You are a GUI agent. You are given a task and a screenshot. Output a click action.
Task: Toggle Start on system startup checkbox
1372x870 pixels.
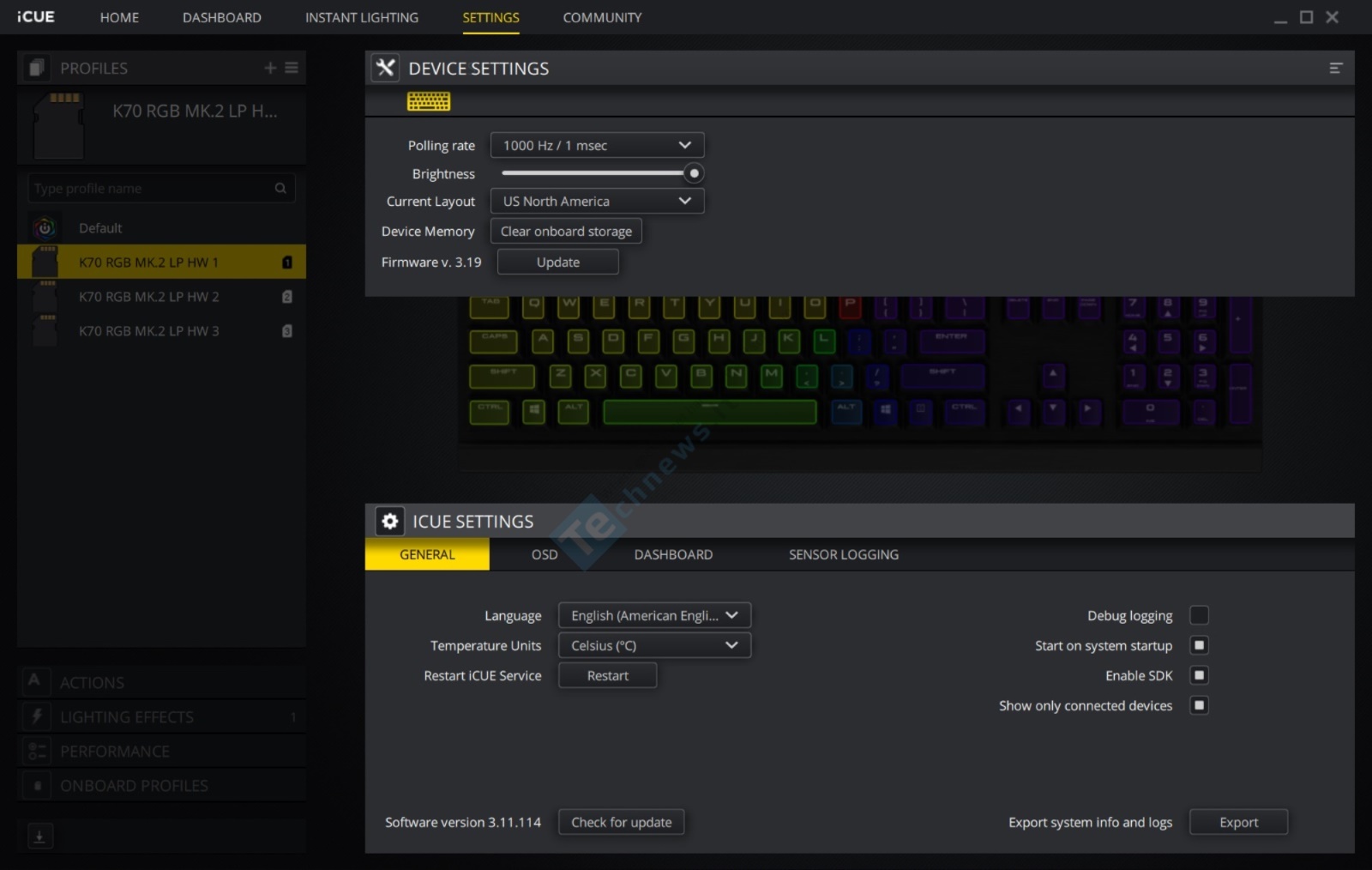tap(1199, 645)
